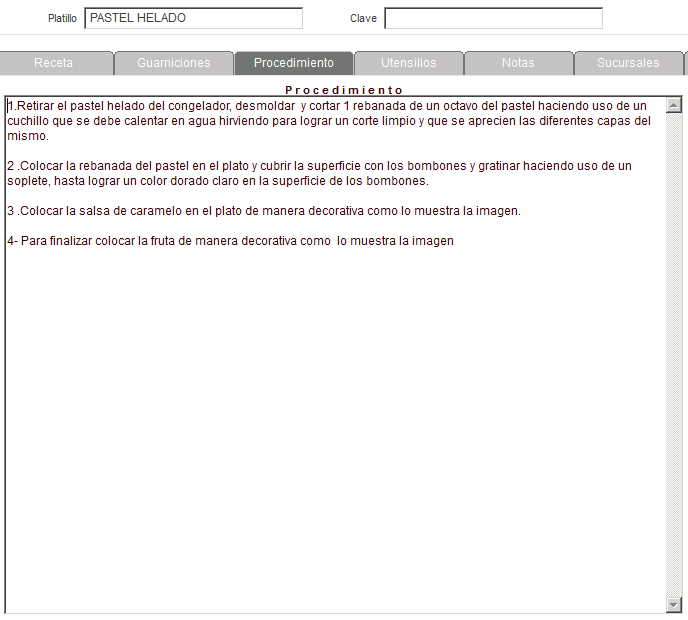Click the scroll up arrow in procedure box
Image resolution: width=688 pixels, height=620 pixels.
(673, 105)
